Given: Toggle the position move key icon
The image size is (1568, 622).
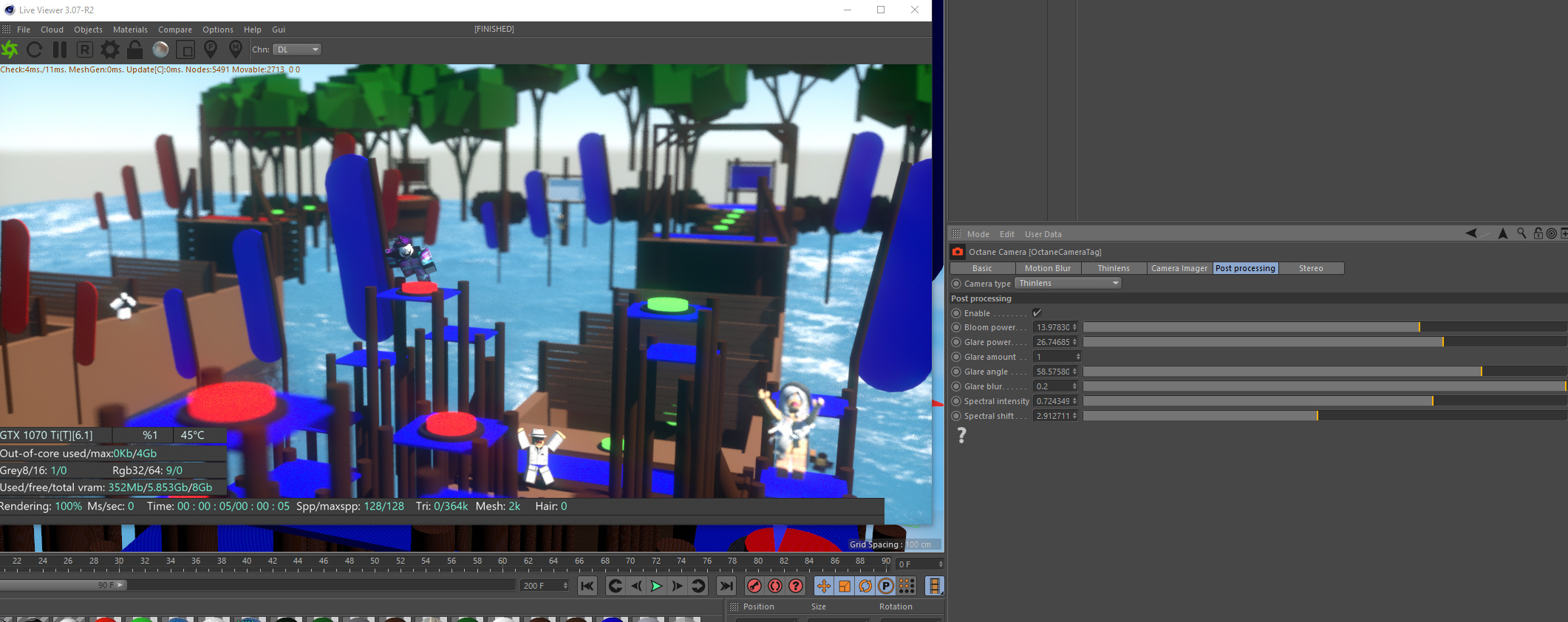Looking at the screenshot, I should [x=823, y=586].
